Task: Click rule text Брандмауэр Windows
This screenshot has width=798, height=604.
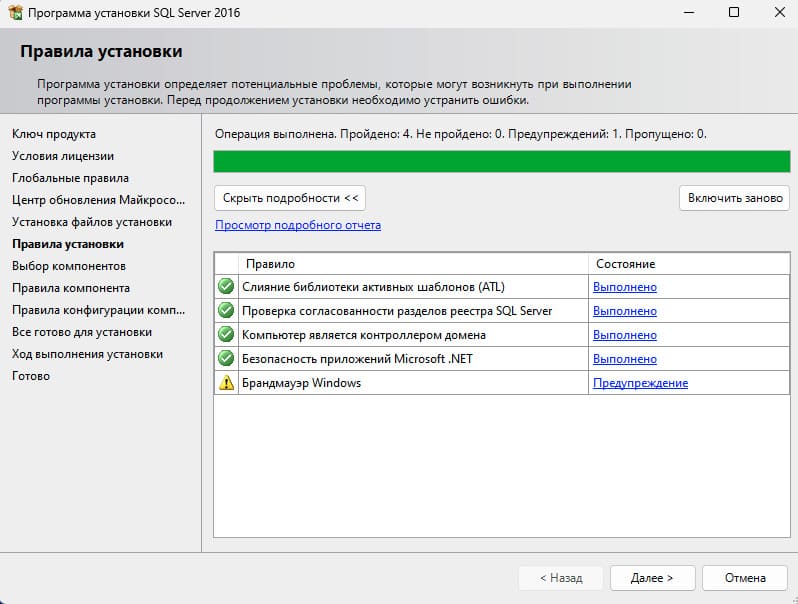Action: [x=301, y=383]
